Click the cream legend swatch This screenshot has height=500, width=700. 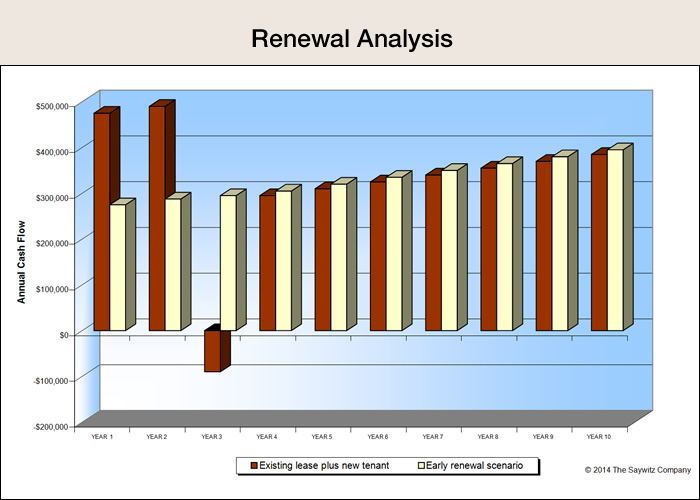(421, 466)
